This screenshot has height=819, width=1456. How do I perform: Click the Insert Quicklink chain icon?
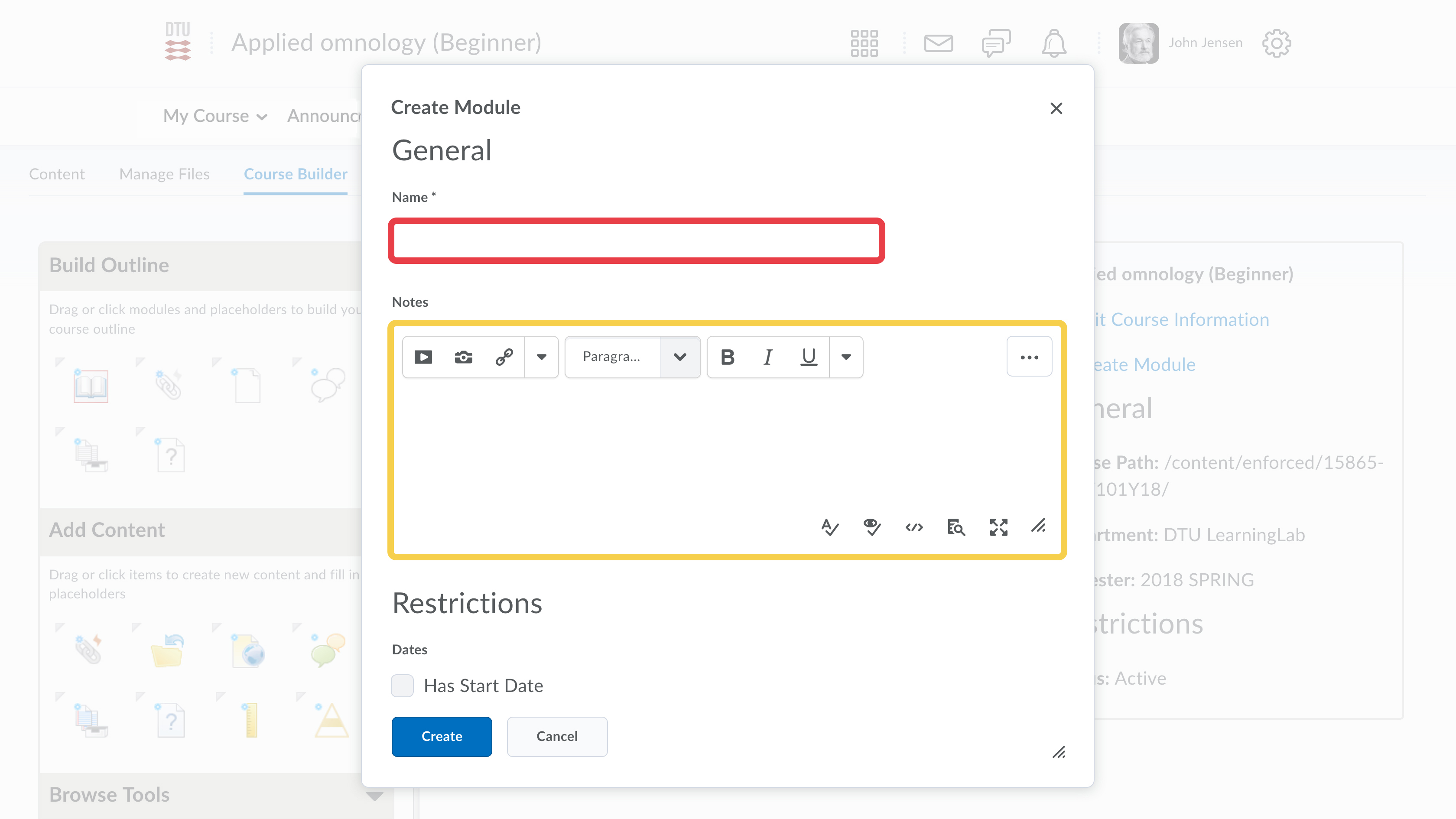click(504, 357)
